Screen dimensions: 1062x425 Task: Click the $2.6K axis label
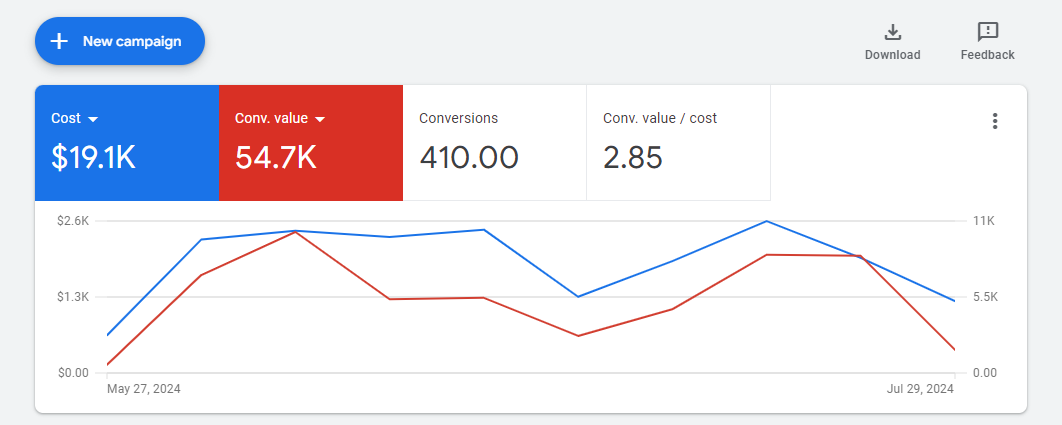[x=73, y=221]
